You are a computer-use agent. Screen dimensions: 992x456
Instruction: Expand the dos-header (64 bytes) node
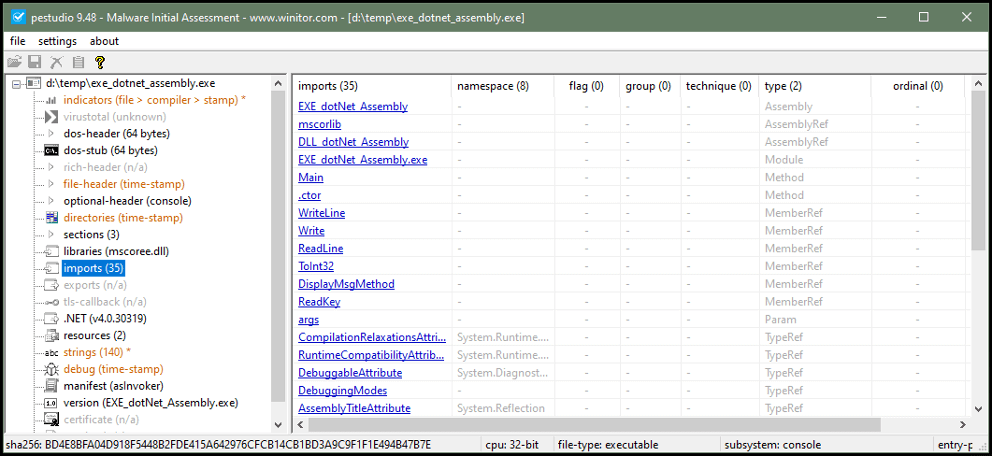pyautogui.click(x=51, y=133)
